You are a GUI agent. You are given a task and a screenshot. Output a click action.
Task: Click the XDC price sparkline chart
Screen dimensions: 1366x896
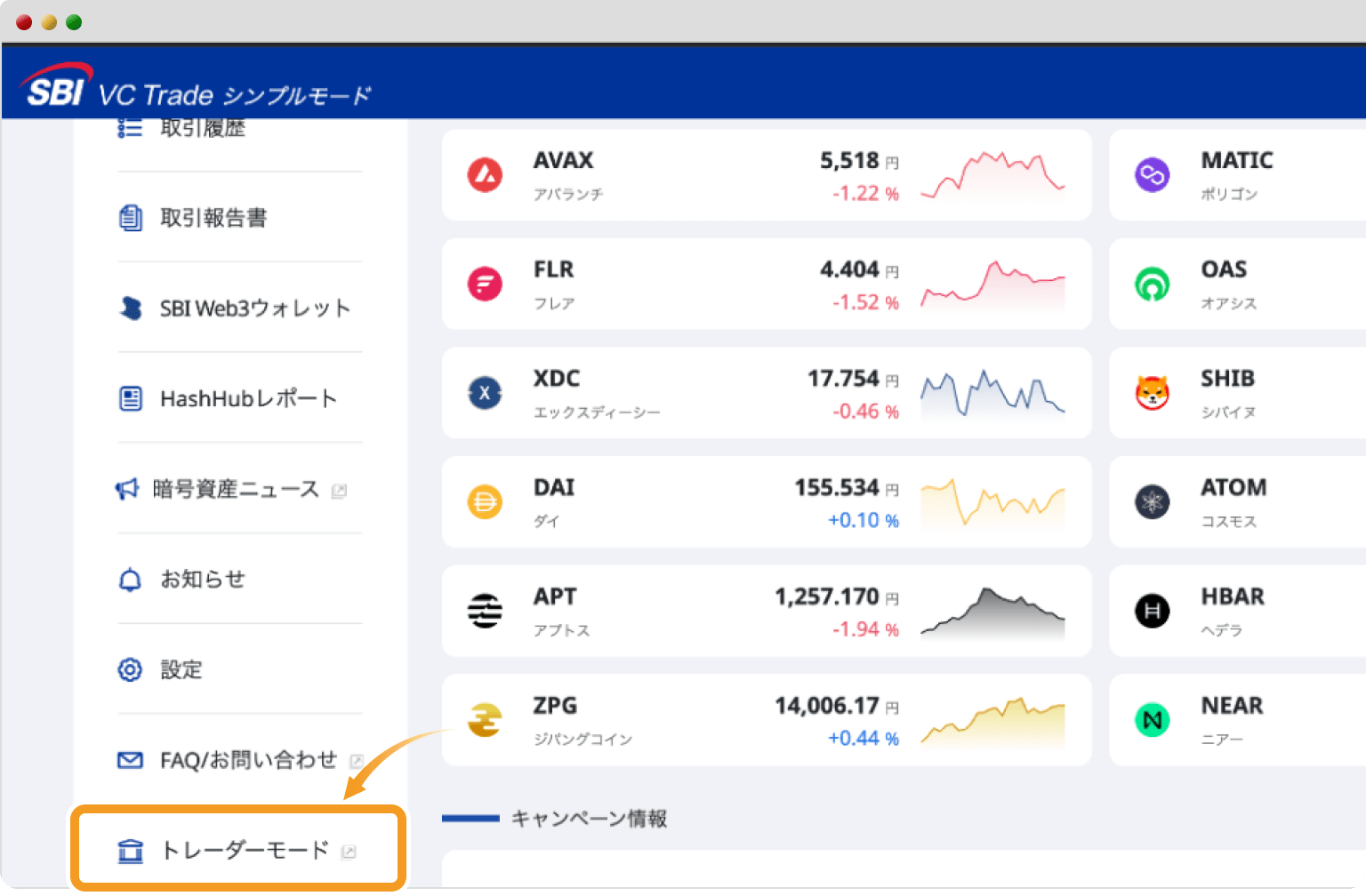click(992, 393)
